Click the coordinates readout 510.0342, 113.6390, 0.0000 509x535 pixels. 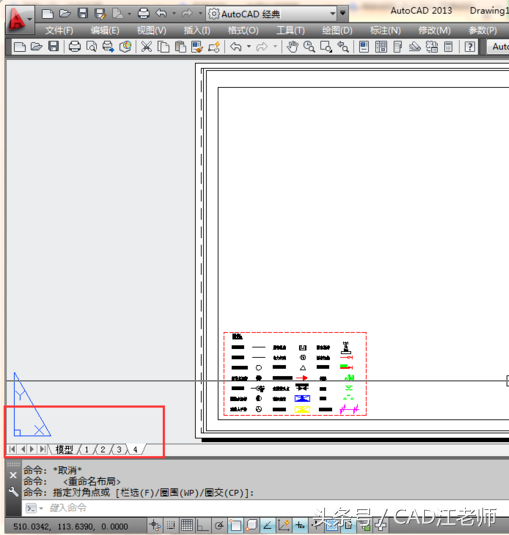[71, 526]
